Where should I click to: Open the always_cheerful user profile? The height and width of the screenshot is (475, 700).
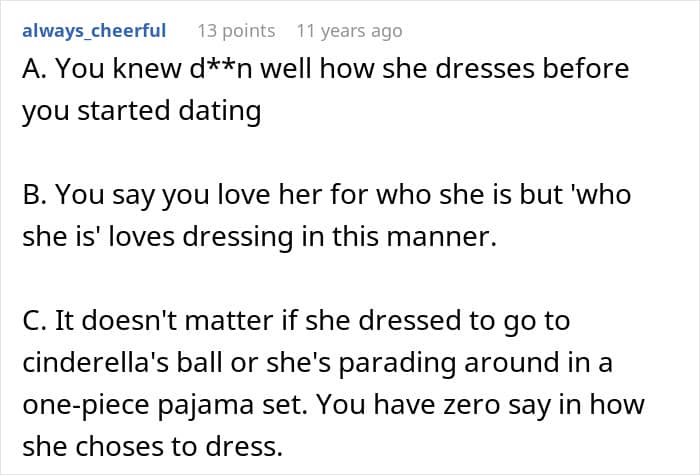[94, 31]
